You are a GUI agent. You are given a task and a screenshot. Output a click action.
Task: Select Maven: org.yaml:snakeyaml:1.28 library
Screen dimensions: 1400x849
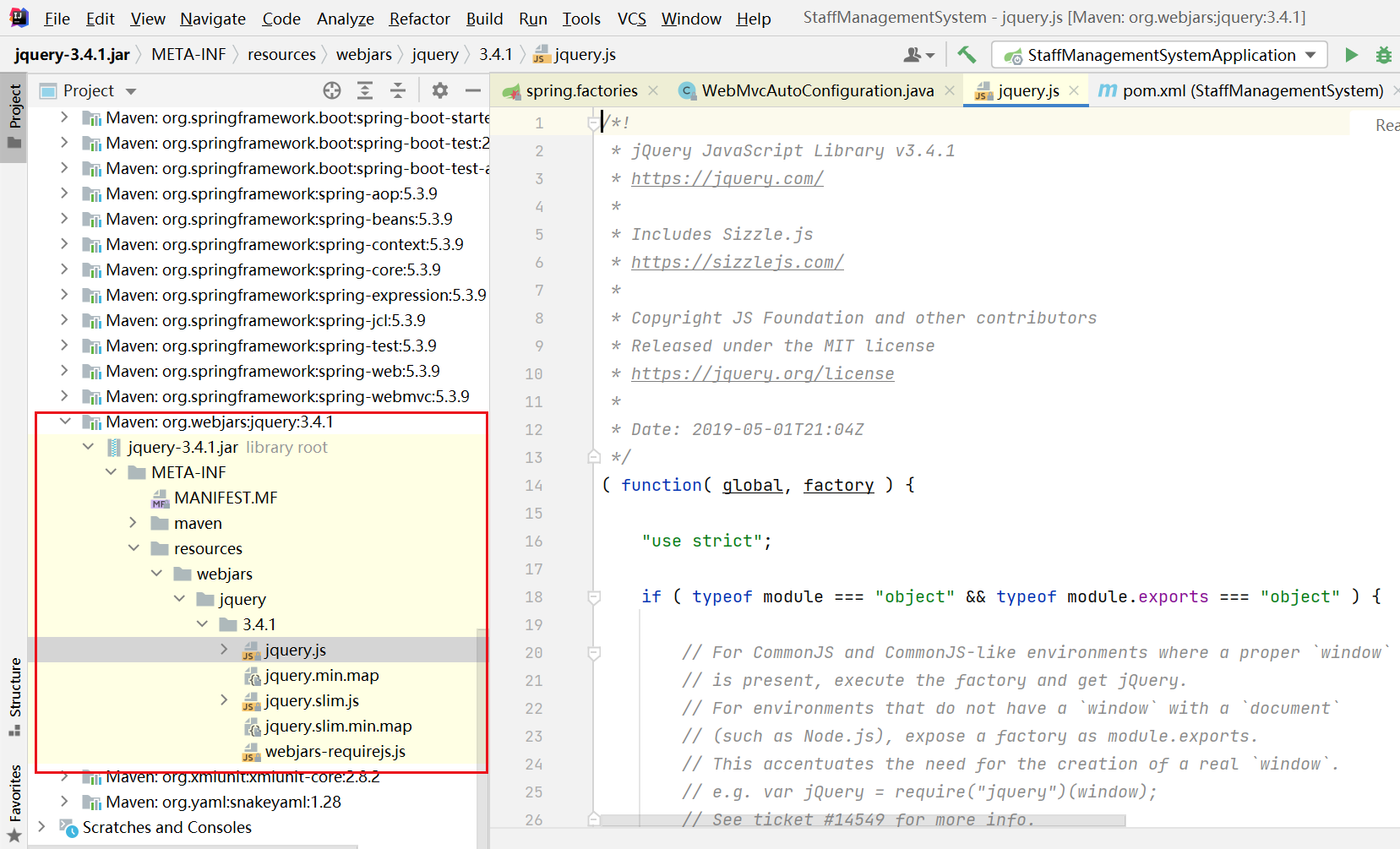coord(223,802)
